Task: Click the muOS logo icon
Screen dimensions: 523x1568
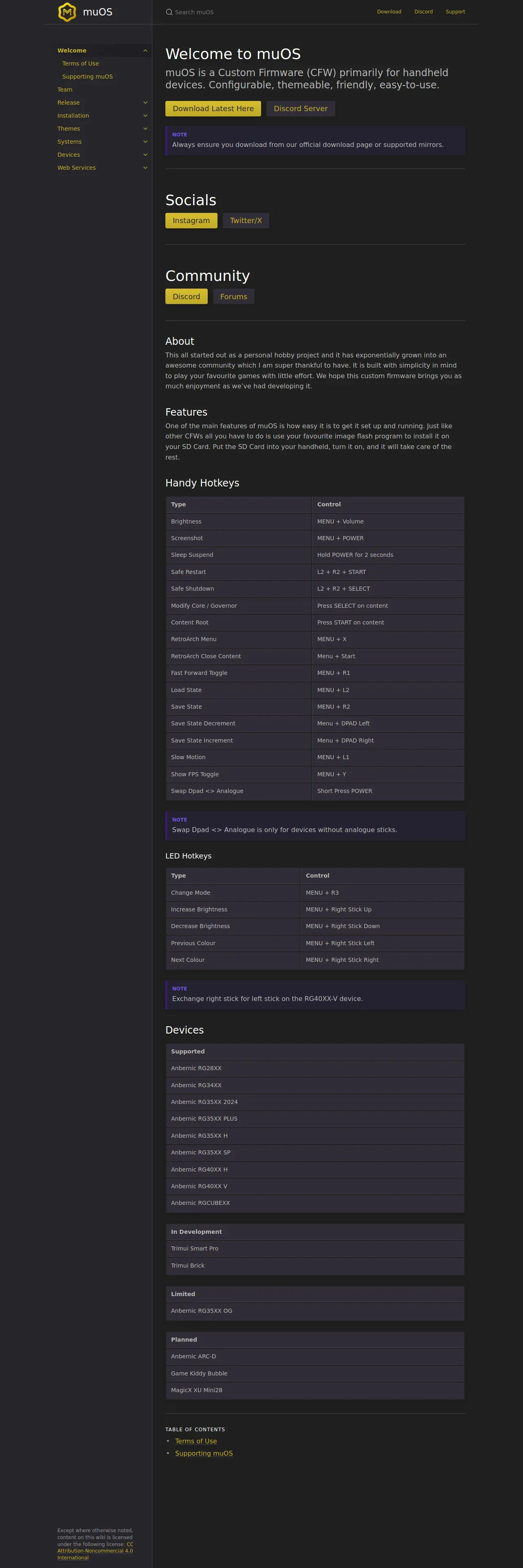Action: (x=67, y=12)
